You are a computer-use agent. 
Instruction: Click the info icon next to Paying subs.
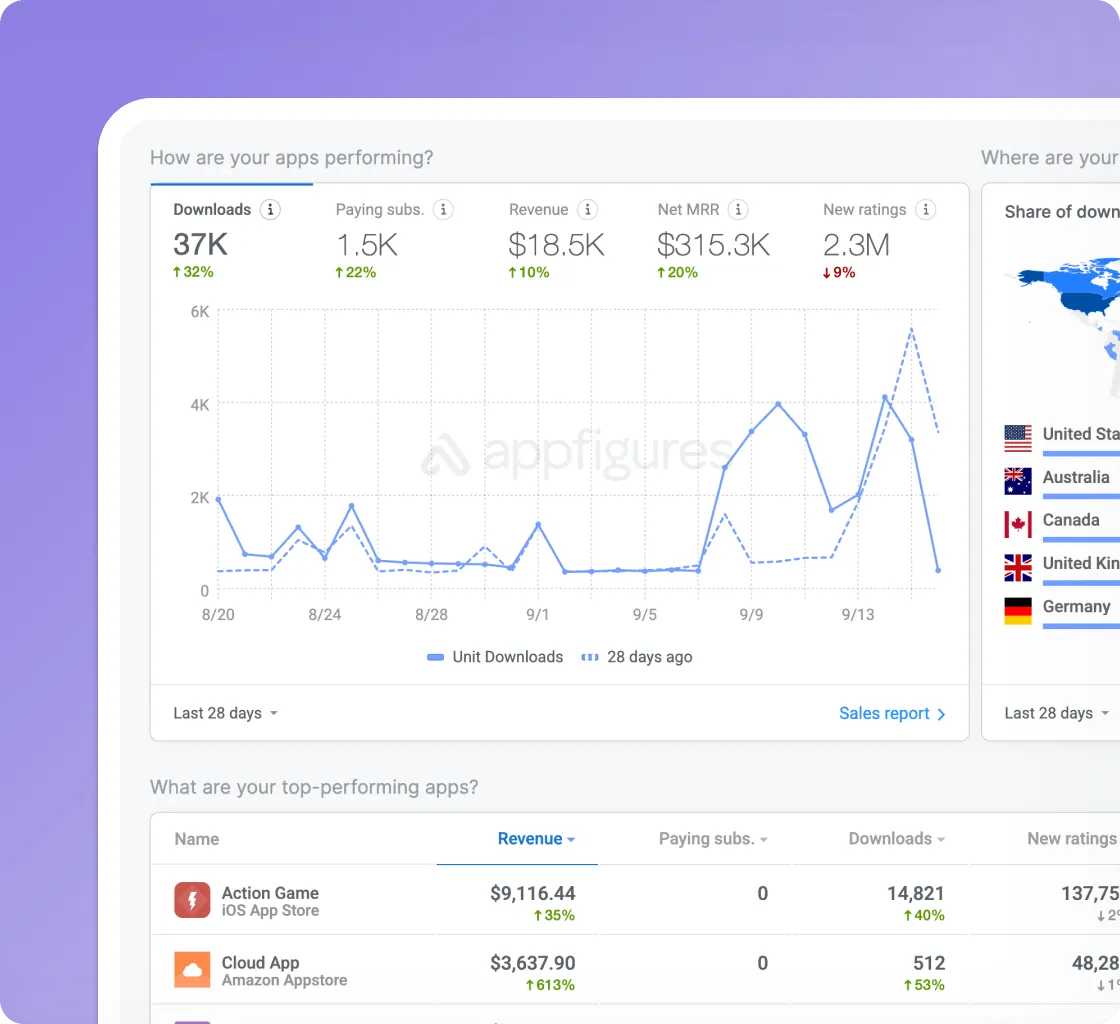(443, 210)
